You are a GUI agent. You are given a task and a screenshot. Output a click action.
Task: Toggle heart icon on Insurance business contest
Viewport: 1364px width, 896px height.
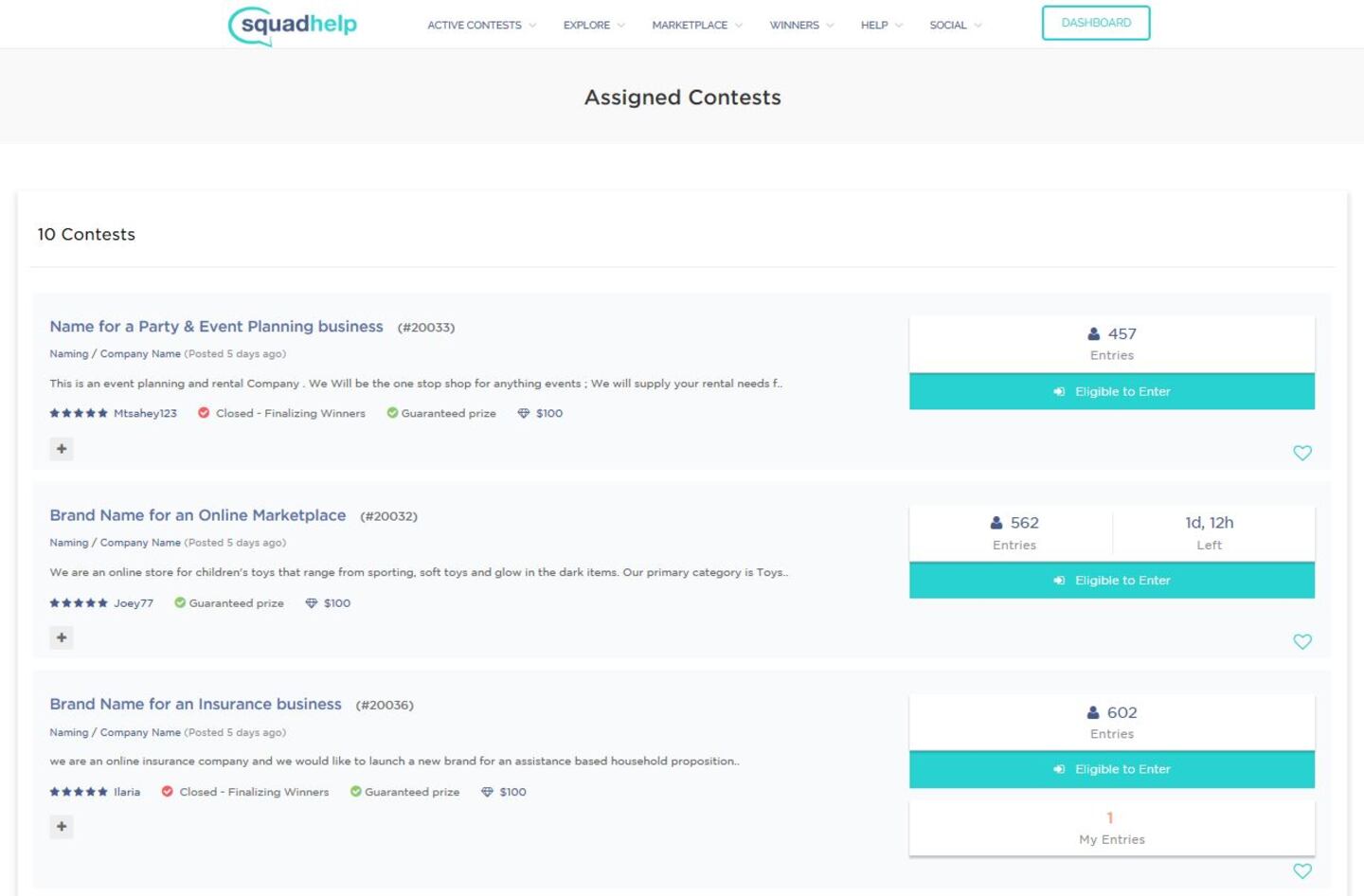tap(1302, 870)
